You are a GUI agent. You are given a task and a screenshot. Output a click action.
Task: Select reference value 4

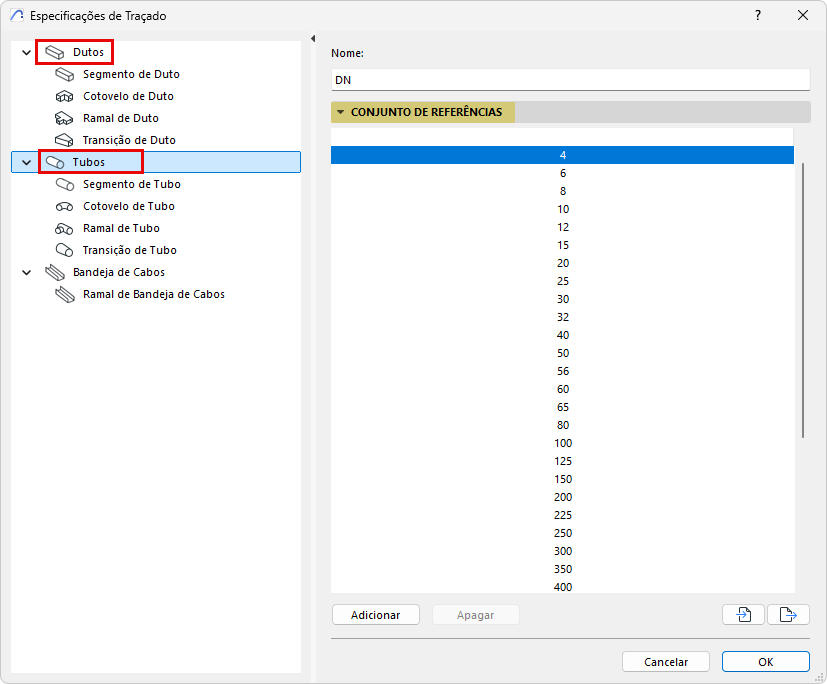point(562,155)
